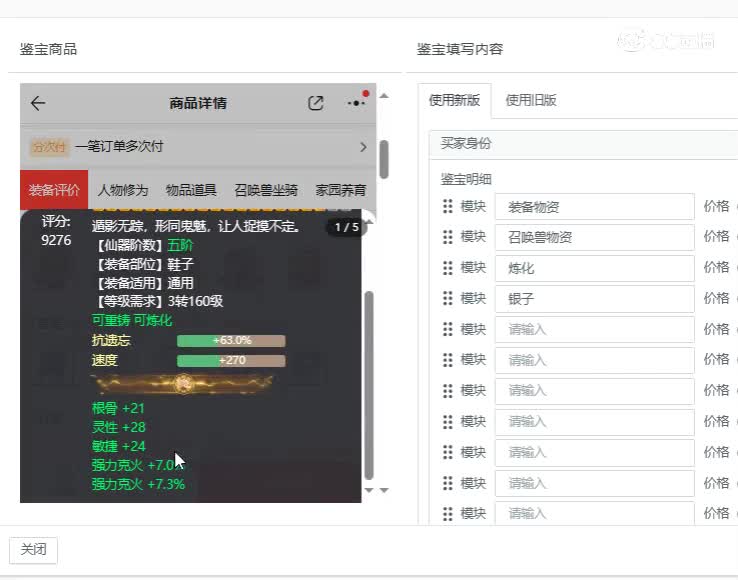
Task: Grab the drag handle of 召唤兽物资 row
Action: (x=448, y=237)
